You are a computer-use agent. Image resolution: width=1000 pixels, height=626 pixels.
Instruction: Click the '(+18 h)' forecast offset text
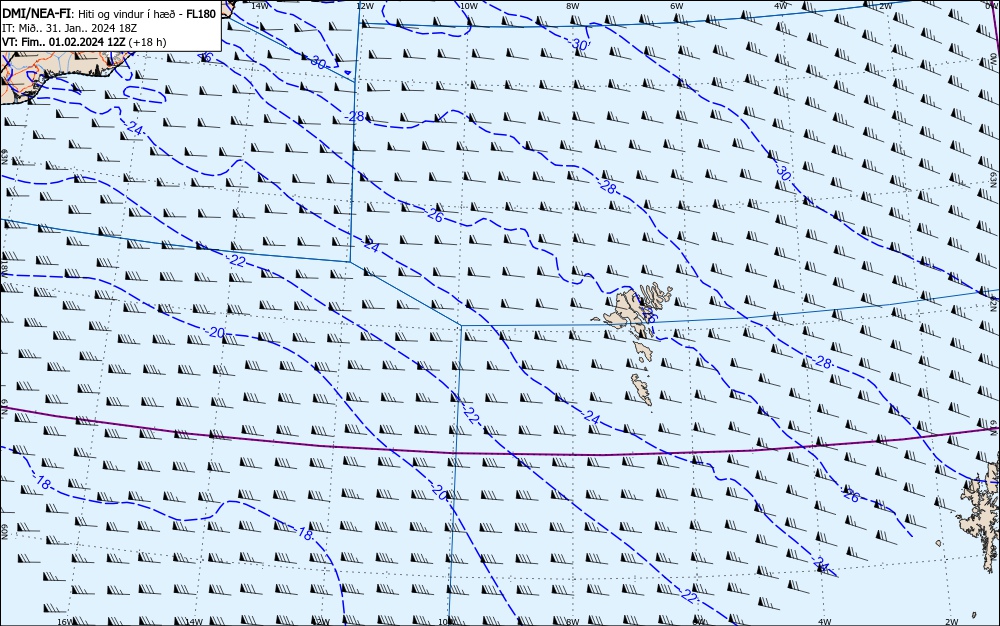[x=147, y=42]
